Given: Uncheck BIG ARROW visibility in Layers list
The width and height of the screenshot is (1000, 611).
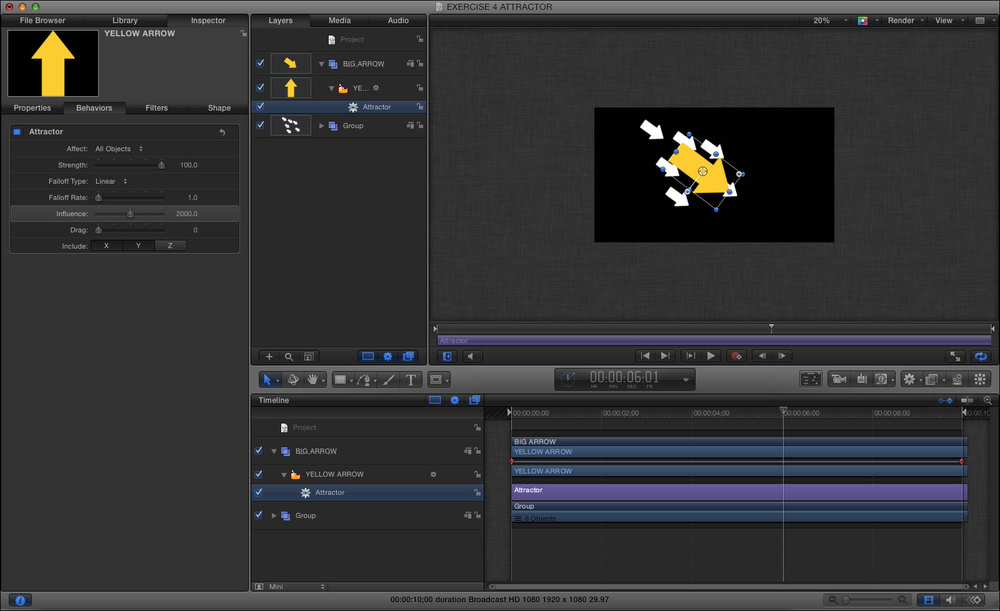Looking at the screenshot, I should coord(260,63).
